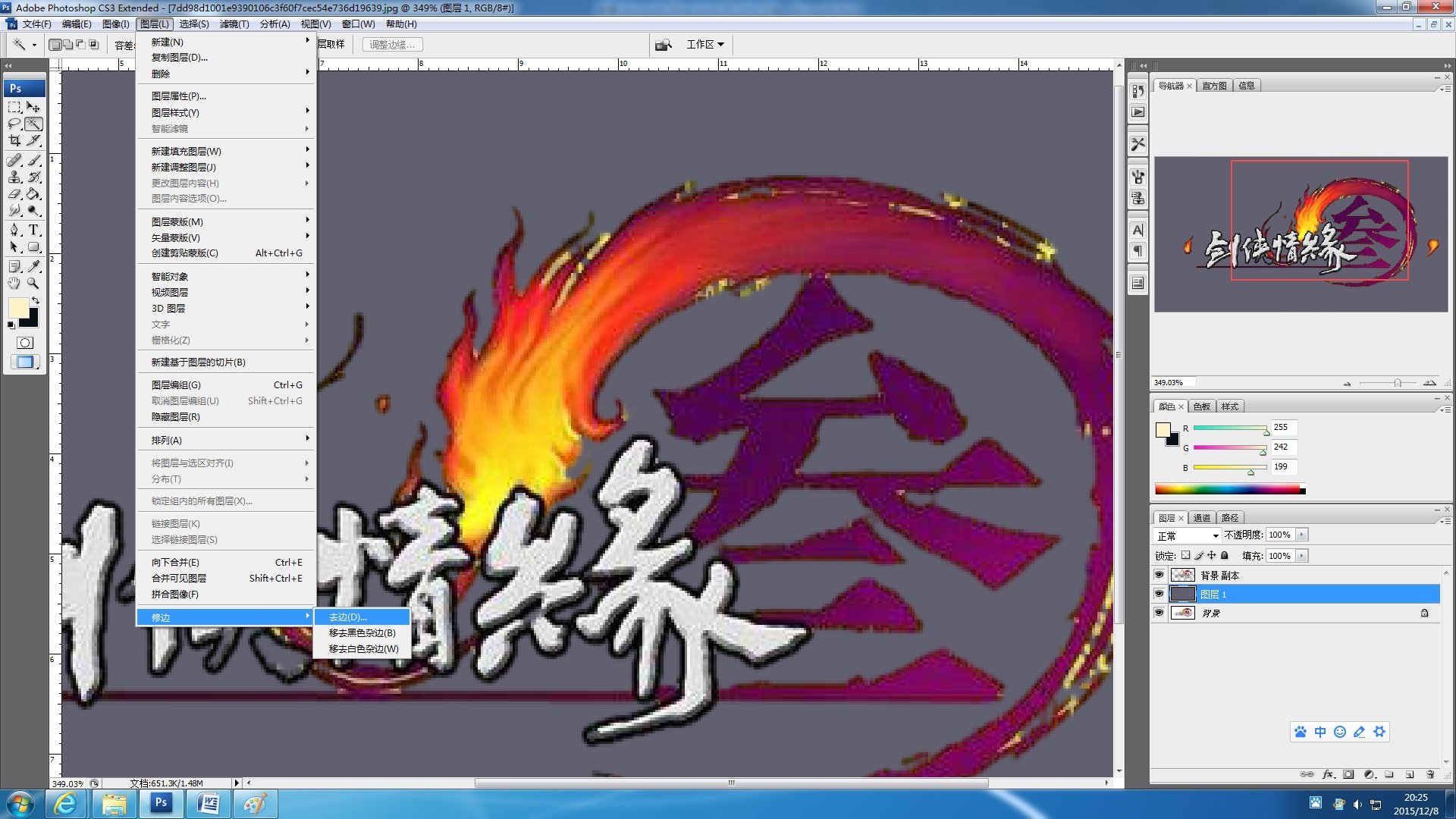Image resolution: width=1456 pixels, height=819 pixels.
Task: Click the delete layer trash icon
Action: pos(1430,774)
